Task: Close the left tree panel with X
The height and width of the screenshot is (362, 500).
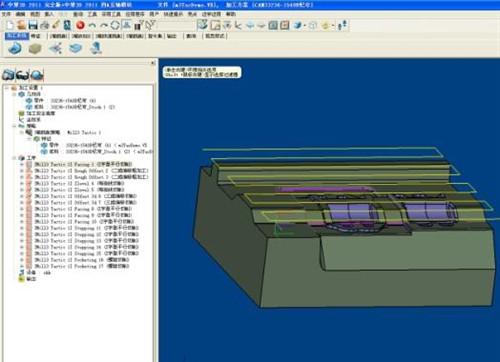Action: (x=153, y=62)
